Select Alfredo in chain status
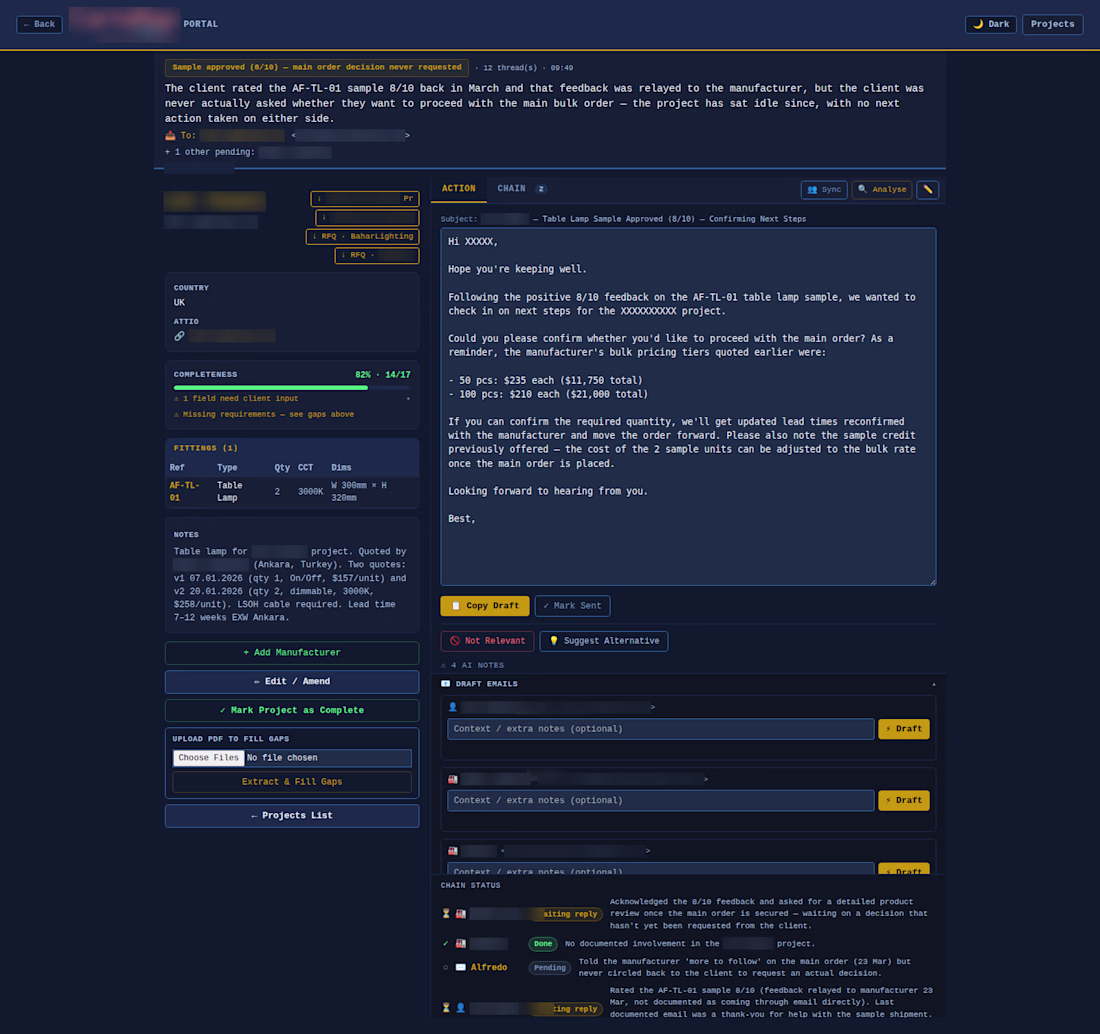 pyautogui.click(x=488, y=968)
